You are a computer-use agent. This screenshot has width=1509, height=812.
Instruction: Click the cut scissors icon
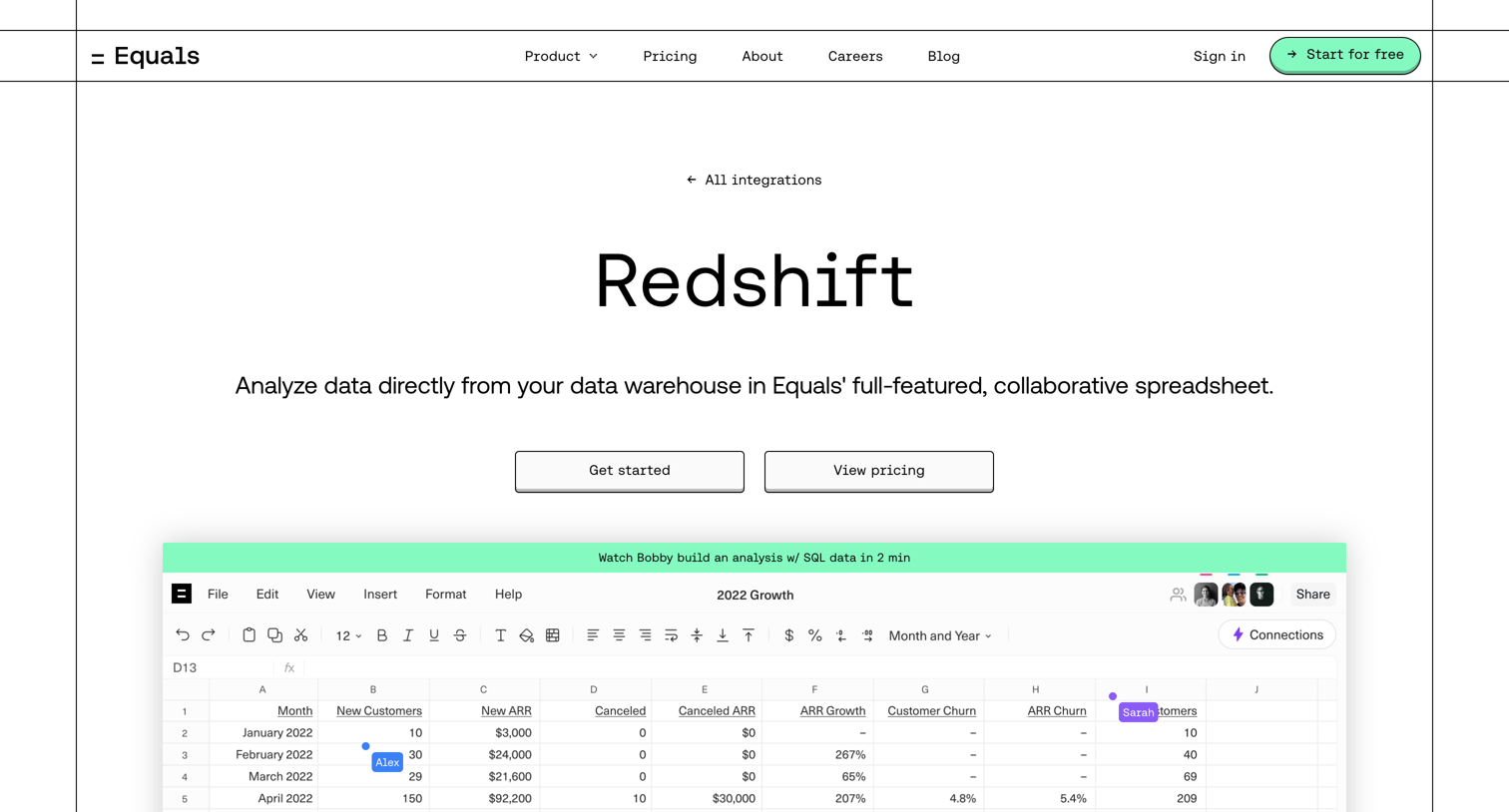(x=300, y=635)
